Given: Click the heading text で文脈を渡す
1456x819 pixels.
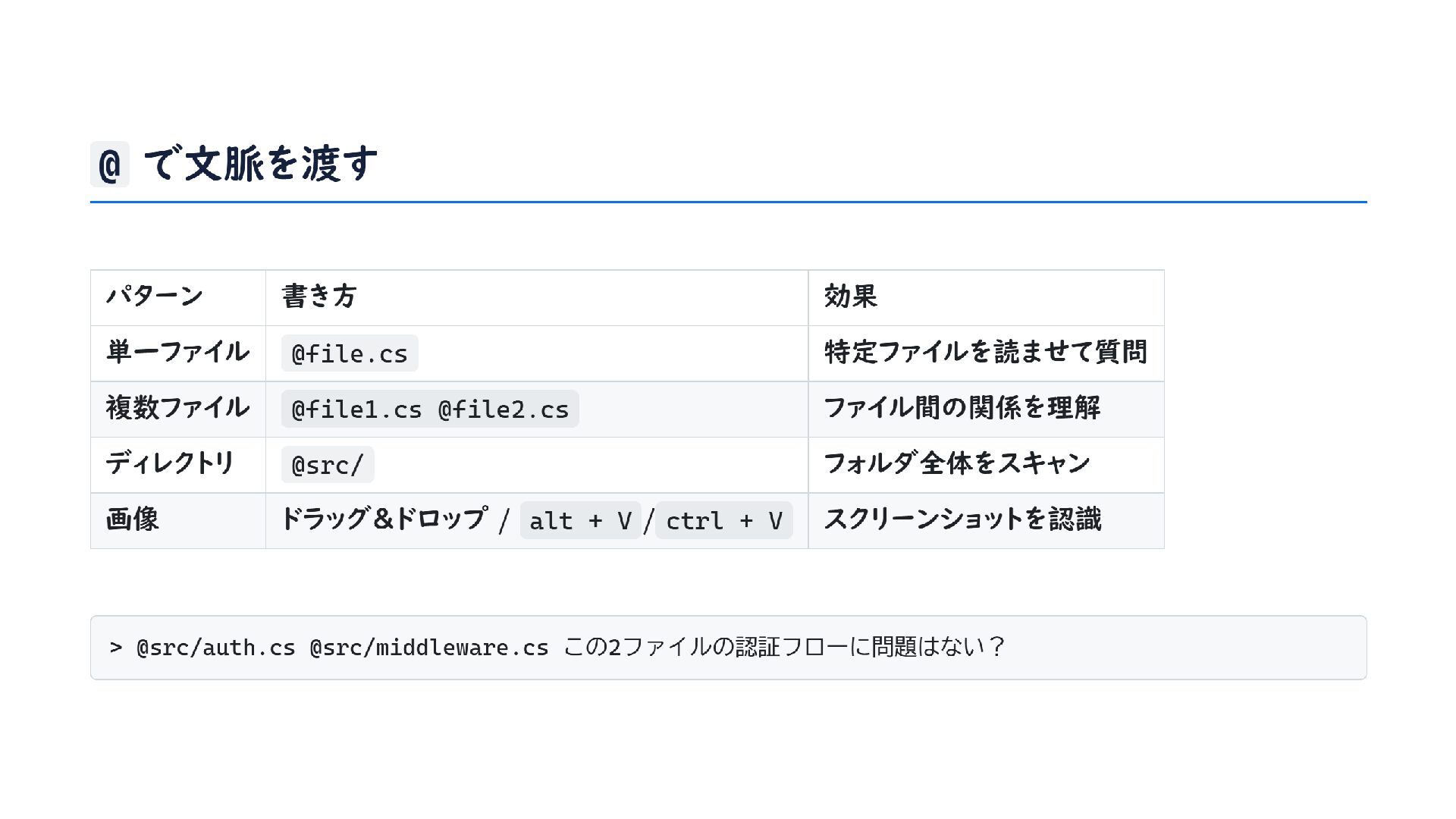Looking at the screenshot, I should (260, 164).
